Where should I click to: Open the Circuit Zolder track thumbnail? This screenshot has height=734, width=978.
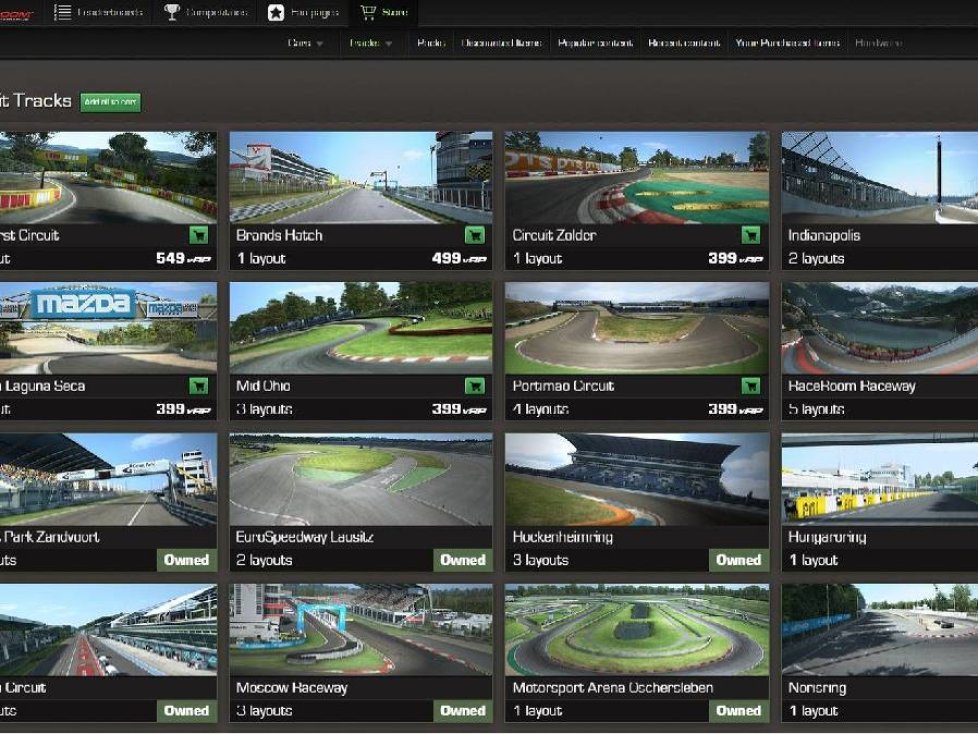(637, 177)
